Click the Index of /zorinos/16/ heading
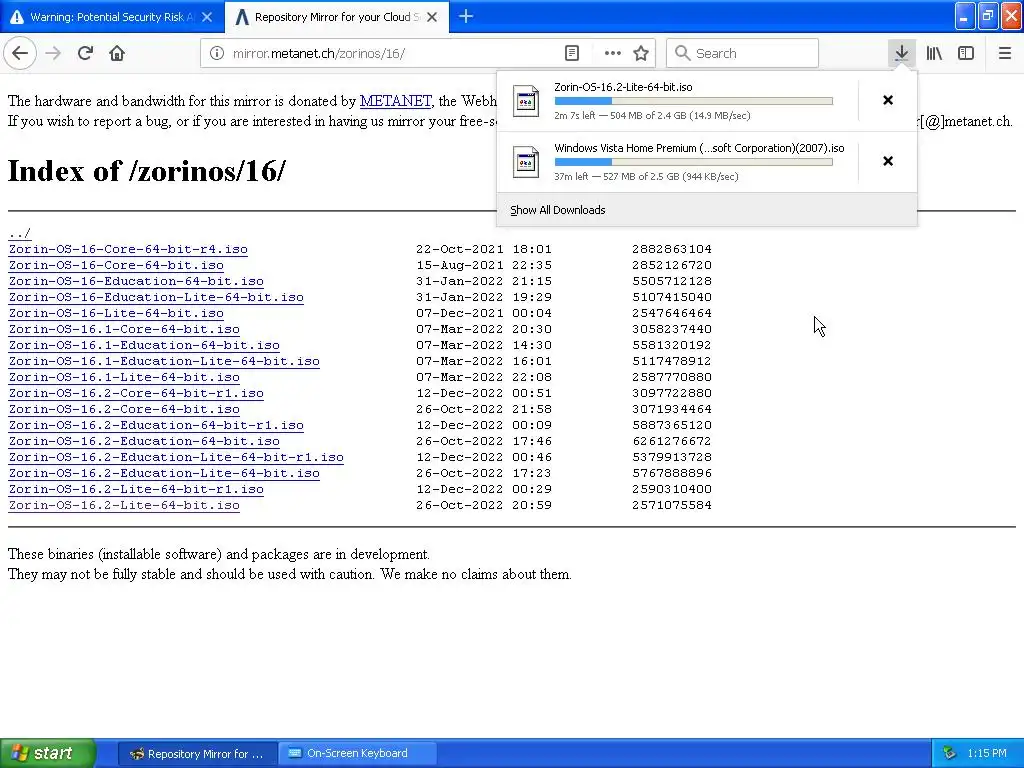The width and height of the screenshot is (1024, 768). click(146, 171)
